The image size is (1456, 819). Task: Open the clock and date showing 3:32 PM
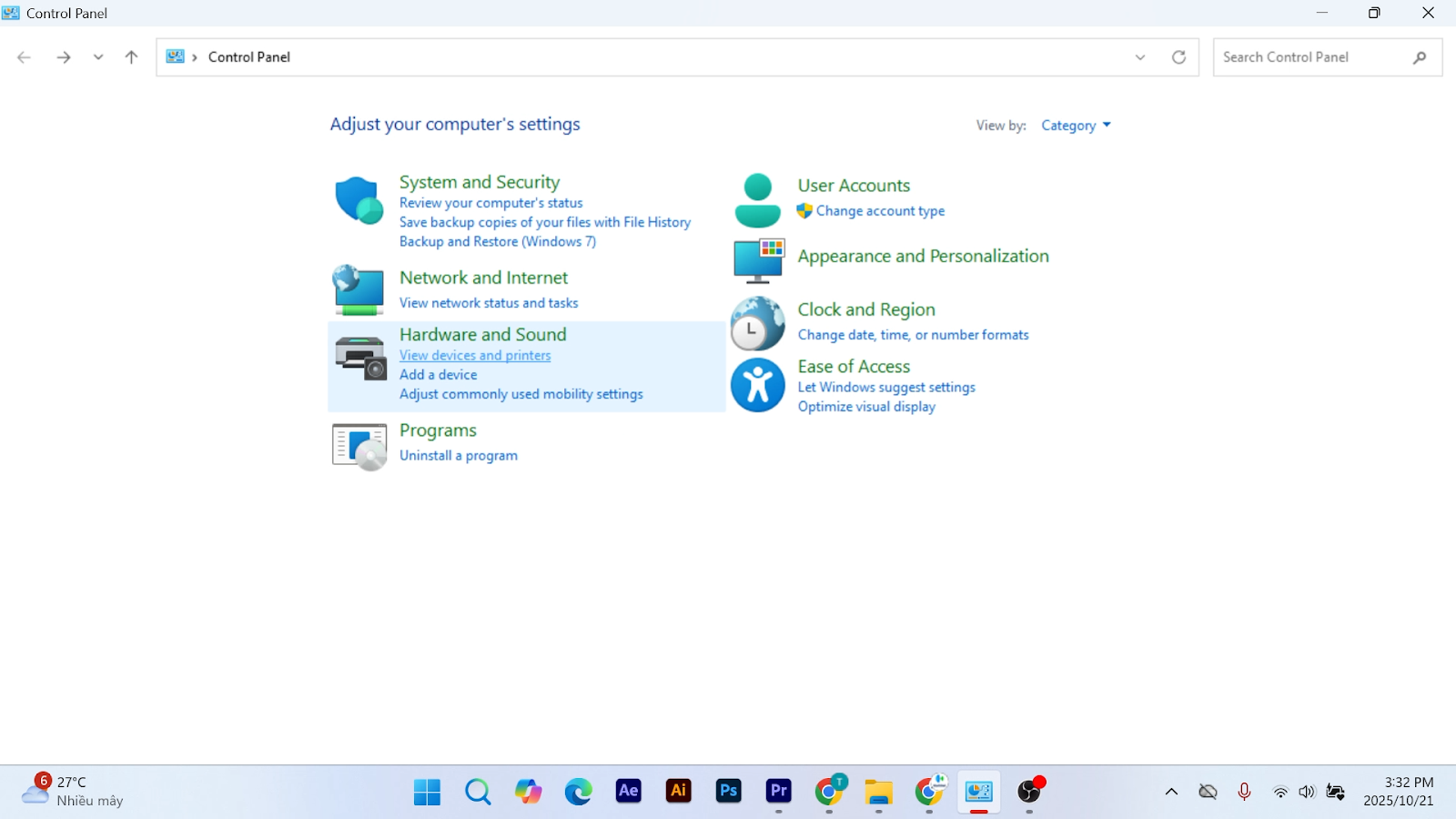pos(1399,792)
